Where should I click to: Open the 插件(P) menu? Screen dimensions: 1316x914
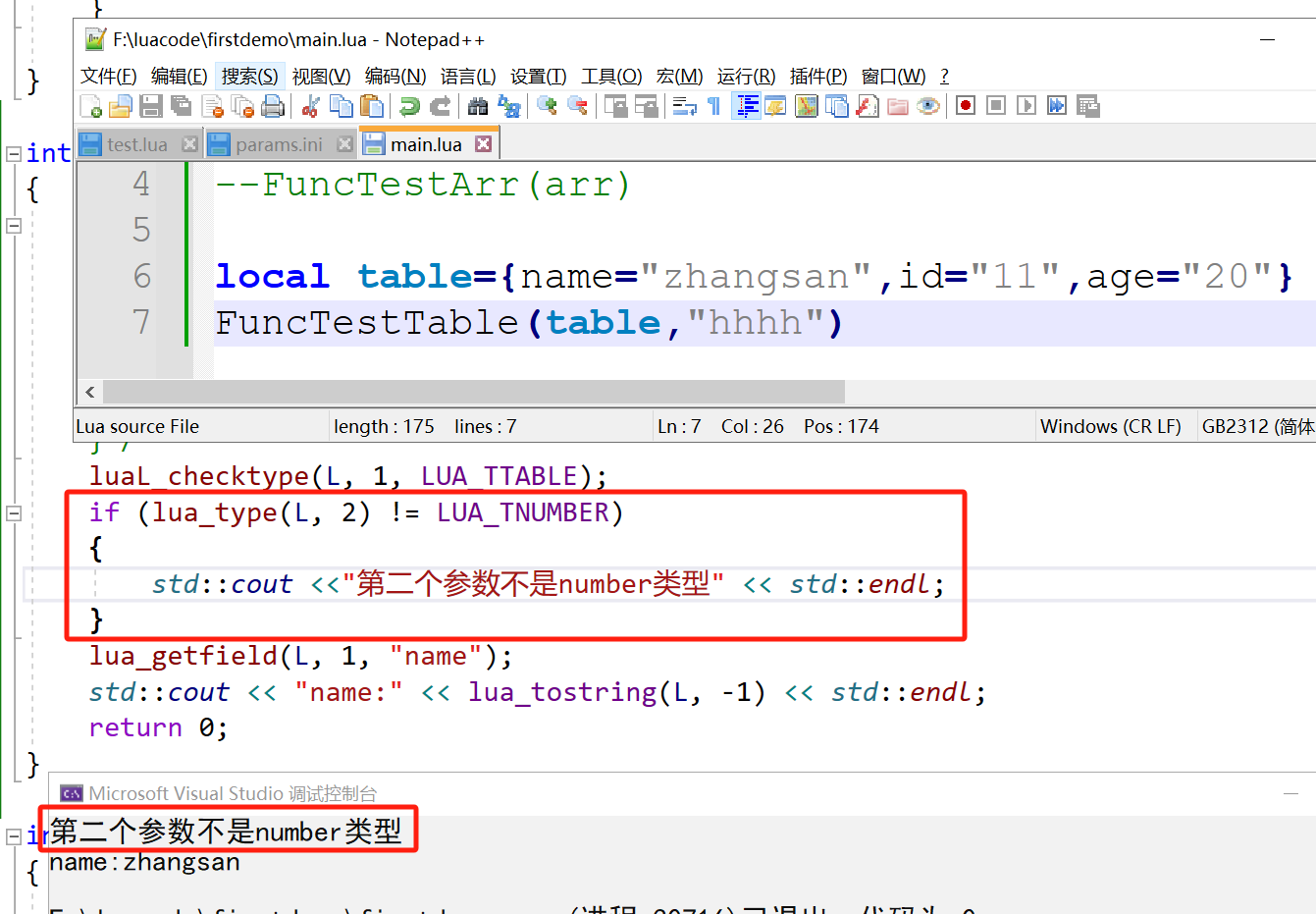click(818, 76)
